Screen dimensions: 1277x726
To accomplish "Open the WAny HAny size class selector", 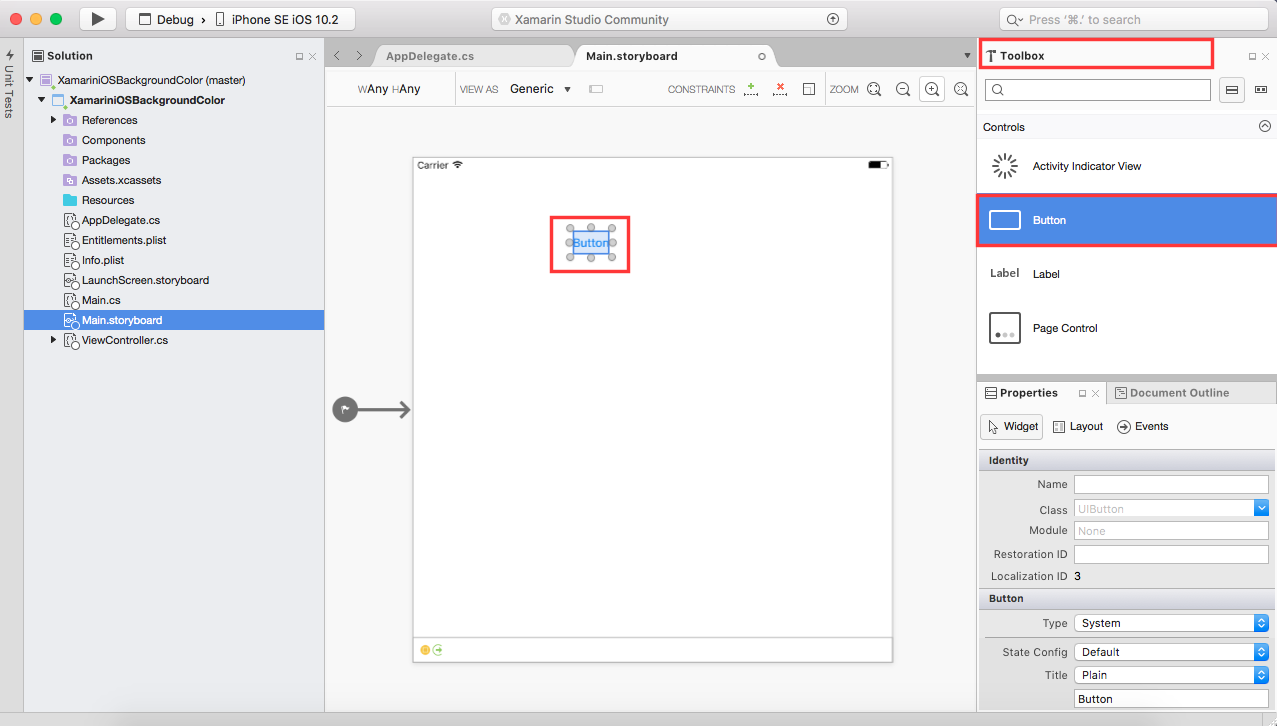I will coord(389,89).
